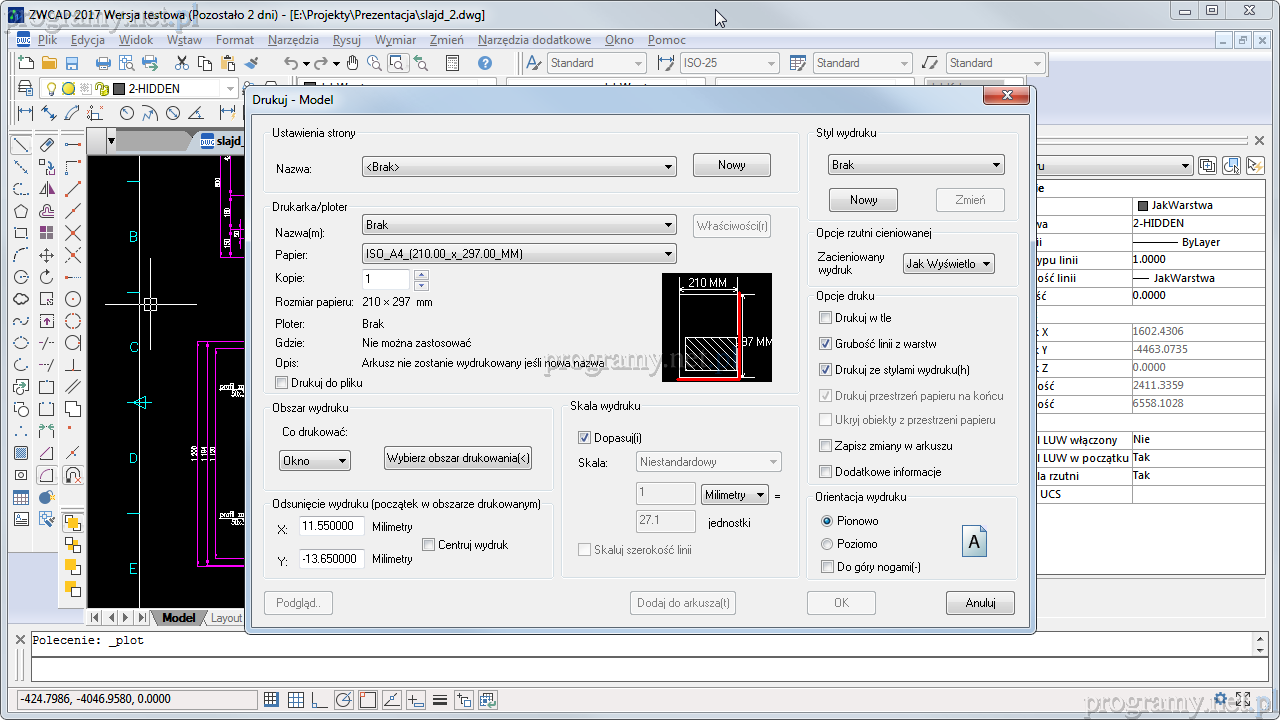The image size is (1280, 720).
Task: Click into the X offset input field
Action: [x=330, y=526]
